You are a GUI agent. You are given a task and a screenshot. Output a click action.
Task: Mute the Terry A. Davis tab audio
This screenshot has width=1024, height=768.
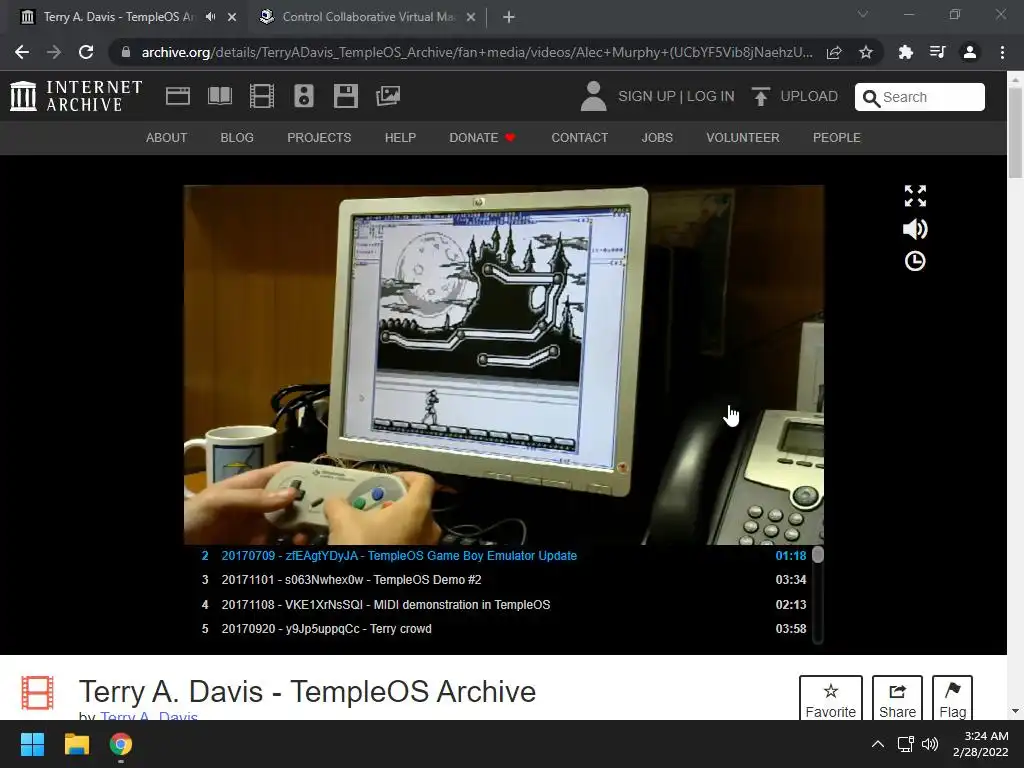pos(210,17)
